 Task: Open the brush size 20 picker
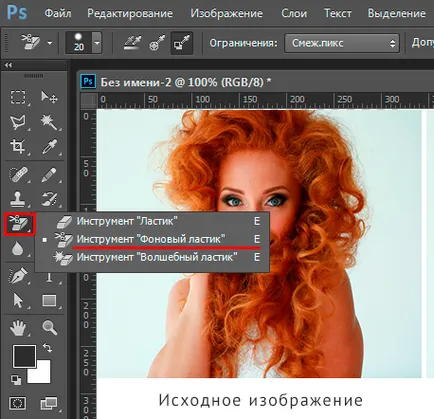click(x=79, y=43)
